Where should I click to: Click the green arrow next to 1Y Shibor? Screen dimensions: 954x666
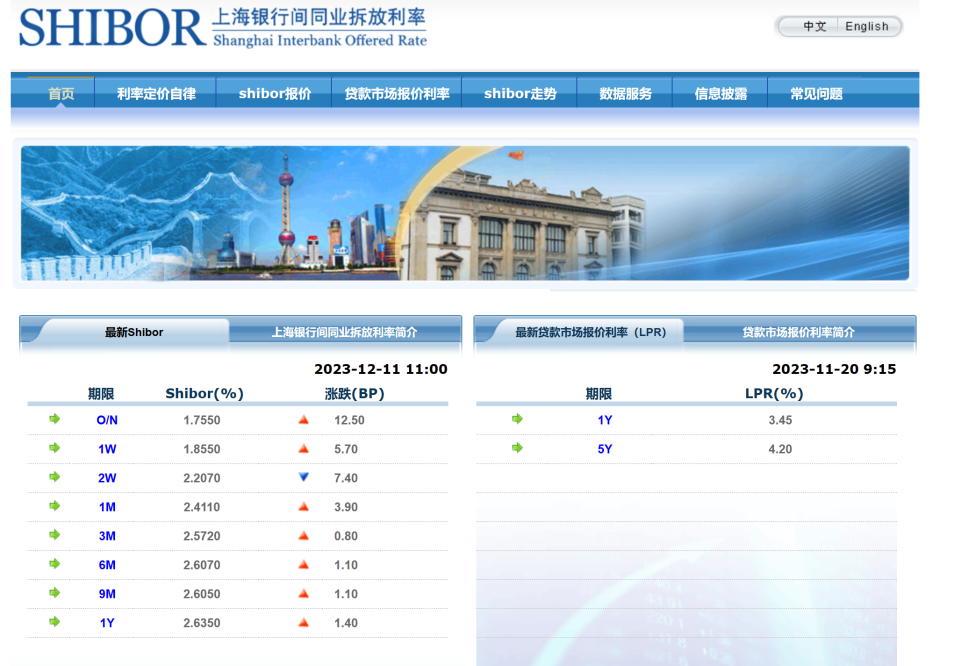55,622
